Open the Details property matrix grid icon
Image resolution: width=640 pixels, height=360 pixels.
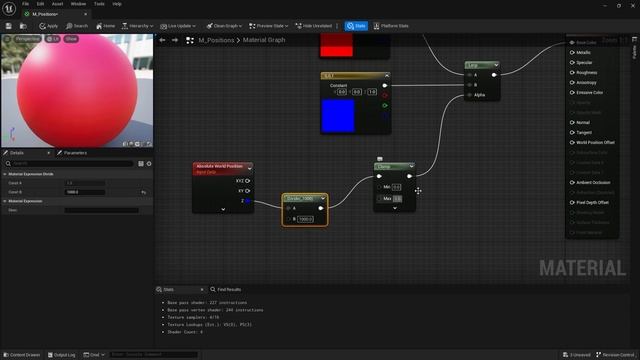(141, 164)
